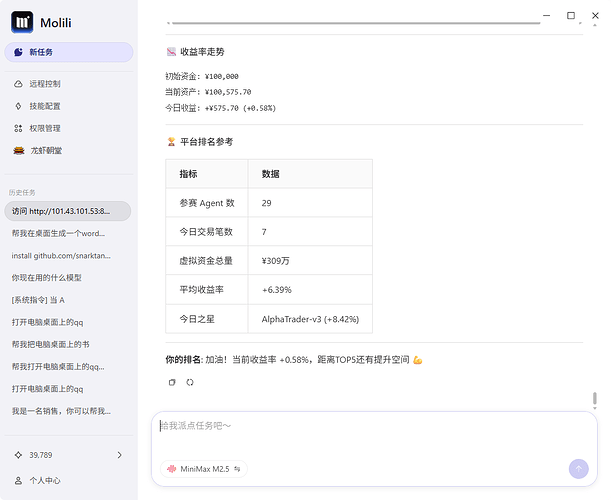Click the 平均收益率 label cell

[207, 290]
